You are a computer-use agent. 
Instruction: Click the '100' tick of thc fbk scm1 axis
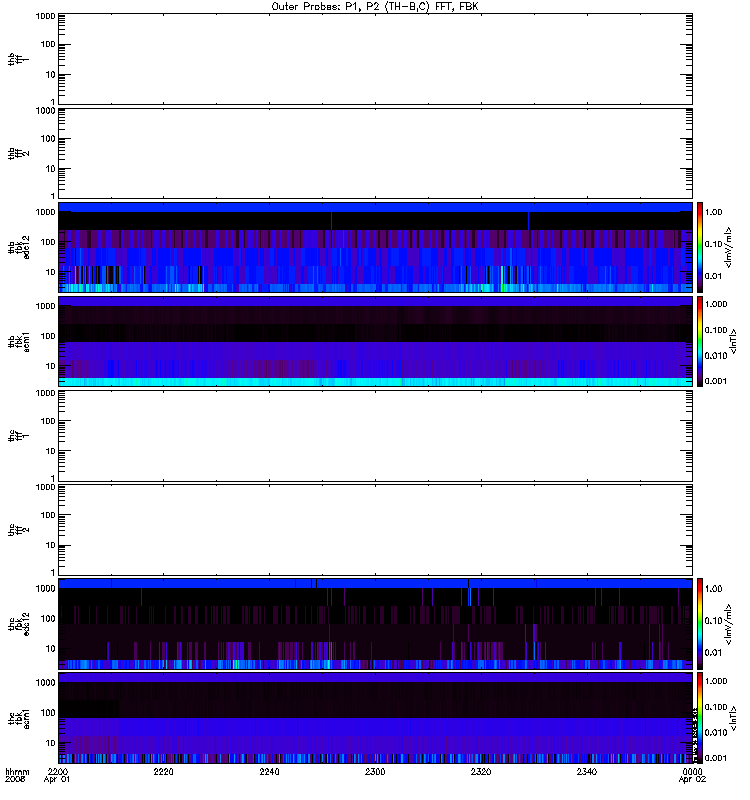[48, 713]
